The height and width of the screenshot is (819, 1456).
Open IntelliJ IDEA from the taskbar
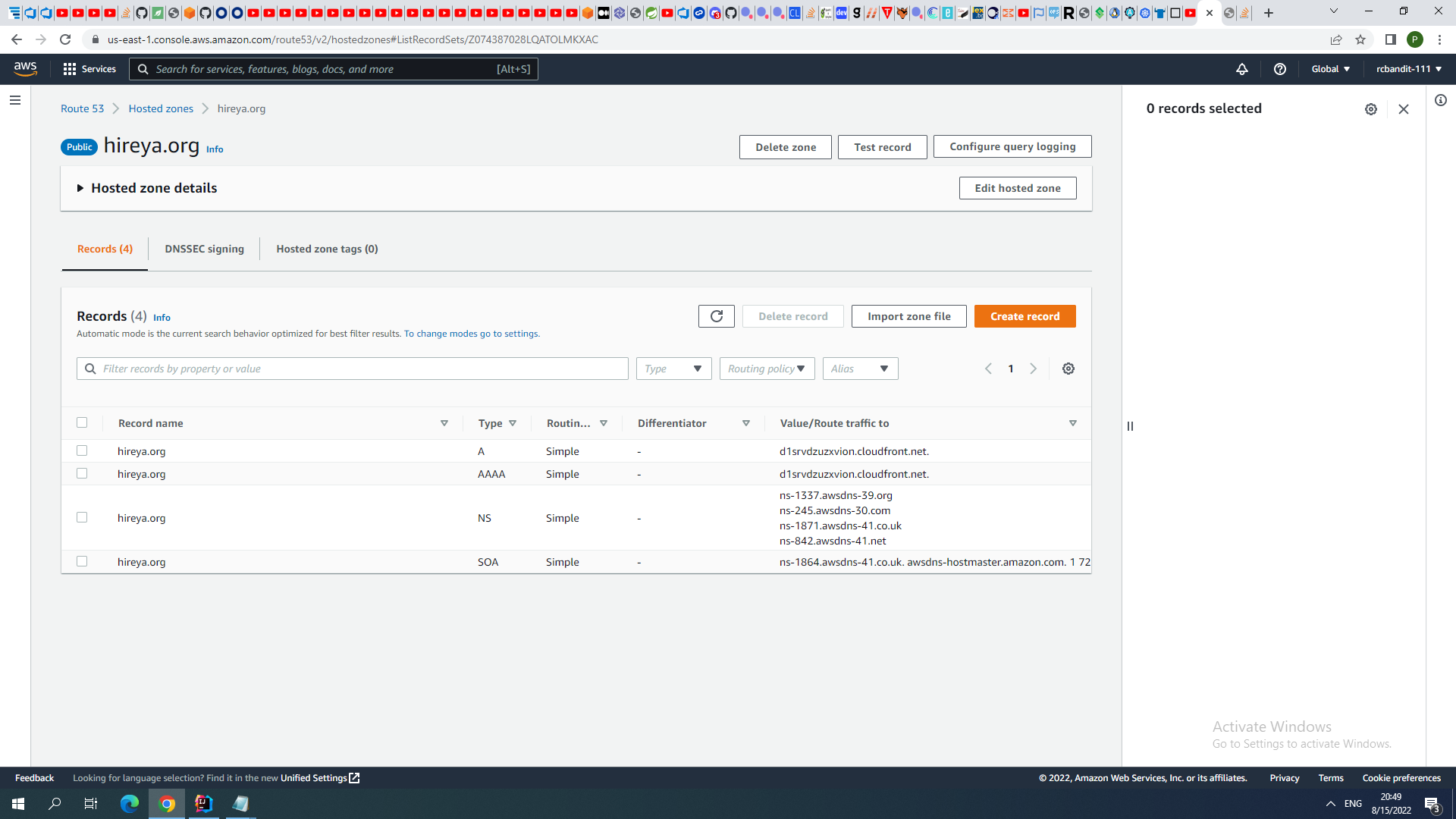(x=203, y=804)
